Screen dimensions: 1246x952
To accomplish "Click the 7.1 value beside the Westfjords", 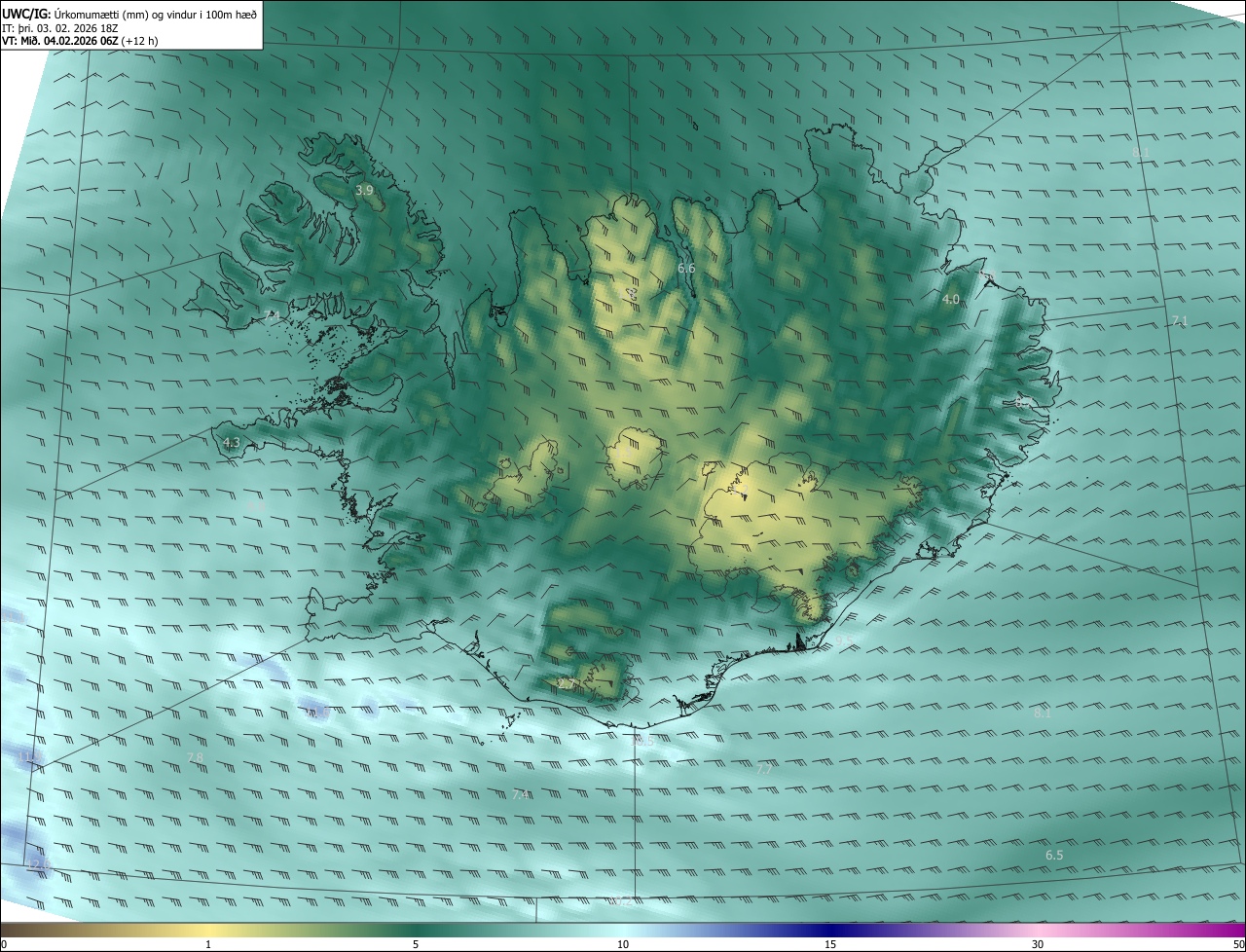I will (x=273, y=316).
